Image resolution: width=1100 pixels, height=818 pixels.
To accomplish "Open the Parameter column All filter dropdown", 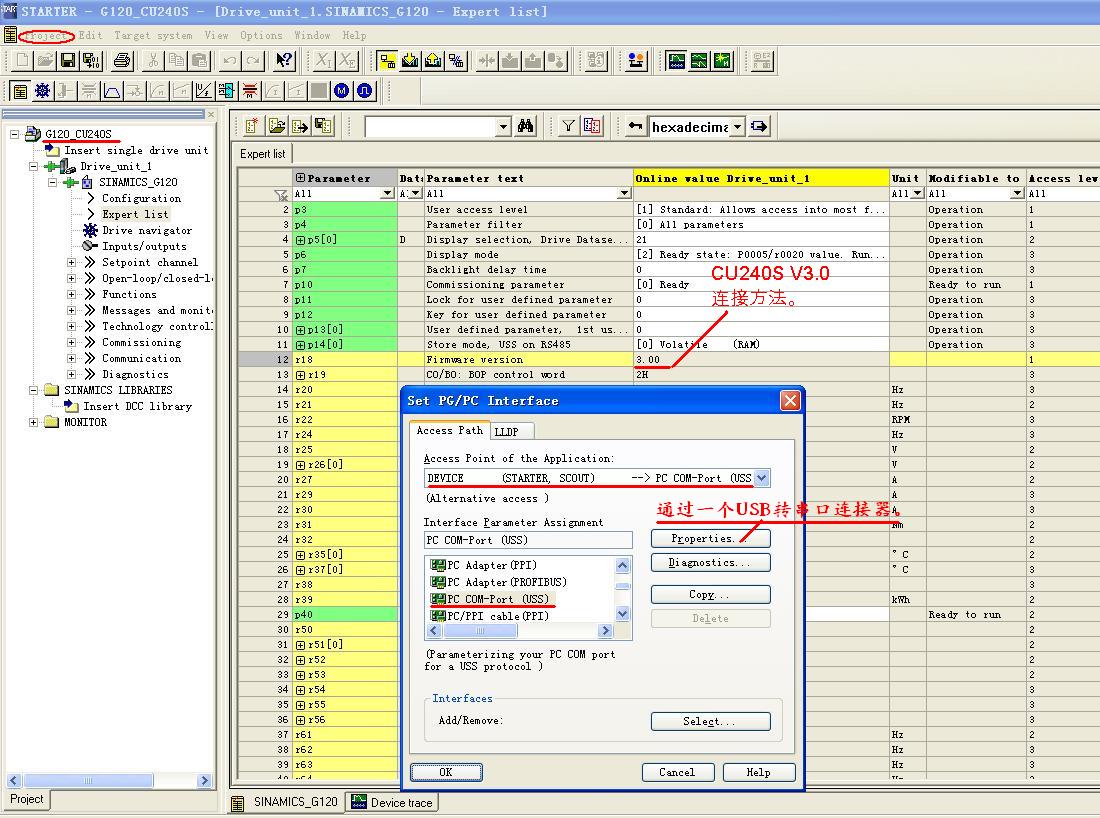I will pos(387,193).
